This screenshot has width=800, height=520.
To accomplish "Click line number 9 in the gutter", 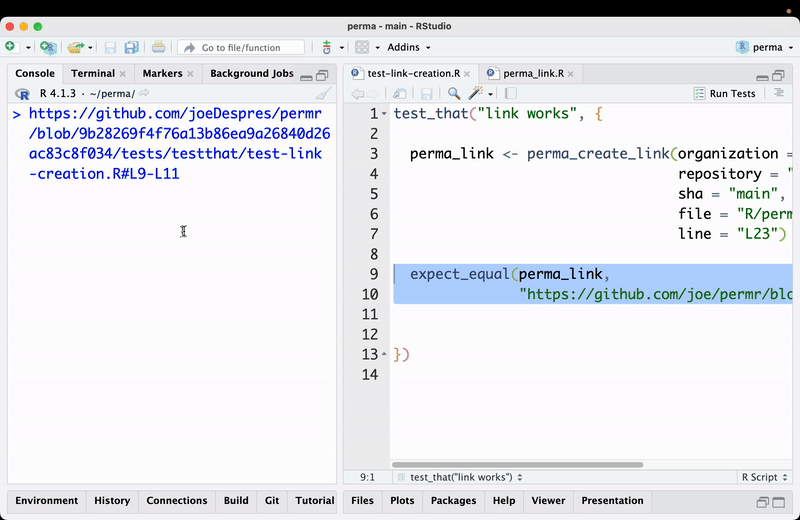I will (374, 274).
